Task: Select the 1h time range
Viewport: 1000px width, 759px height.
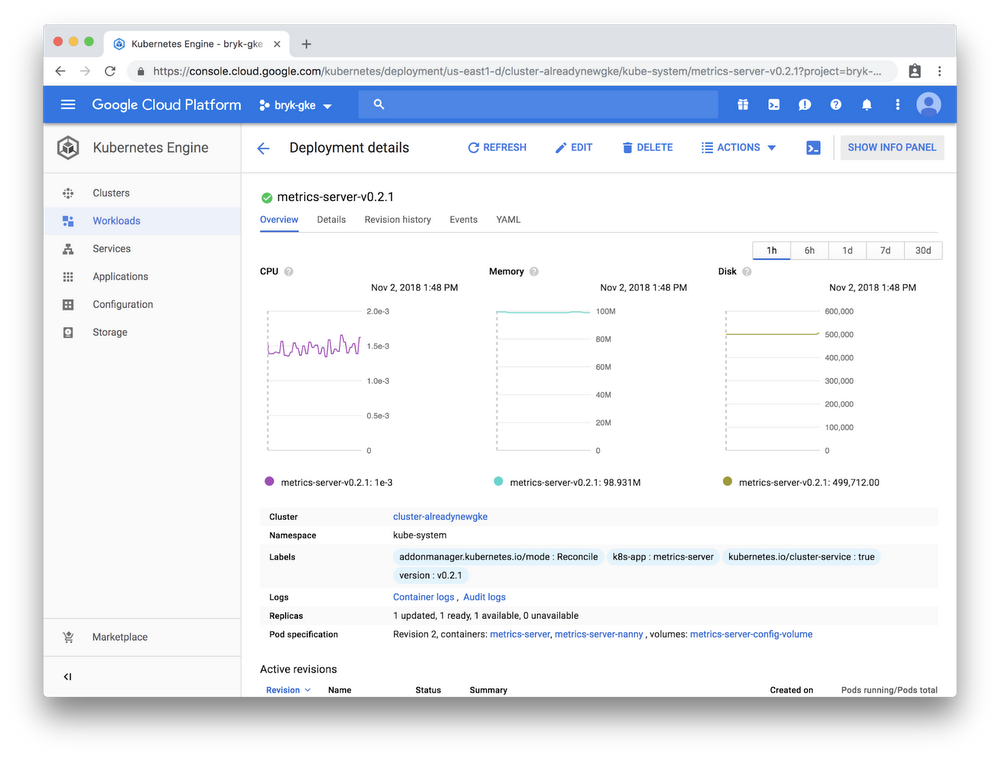Action: [772, 250]
